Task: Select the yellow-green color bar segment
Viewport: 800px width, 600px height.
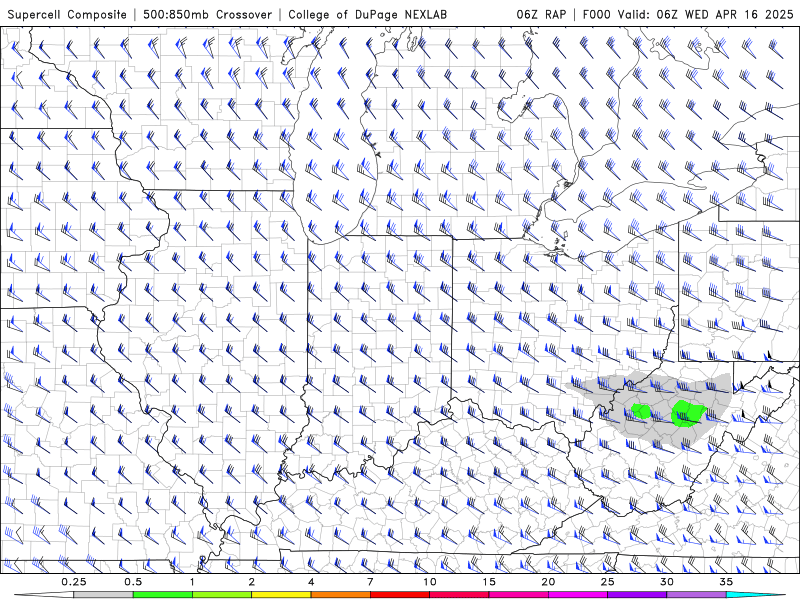Action: [222, 595]
